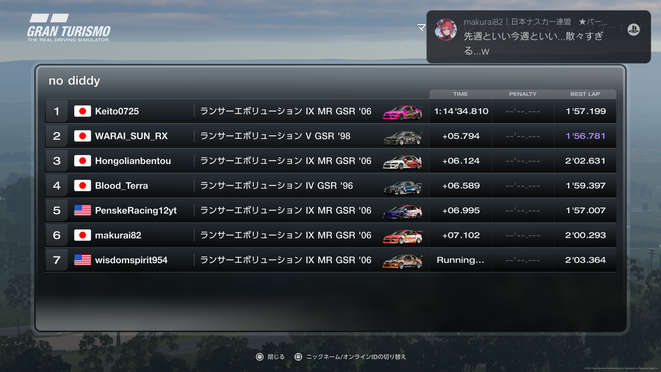Click best lap 2'02.631
The height and width of the screenshot is (372, 661).
(x=586, y=161)
